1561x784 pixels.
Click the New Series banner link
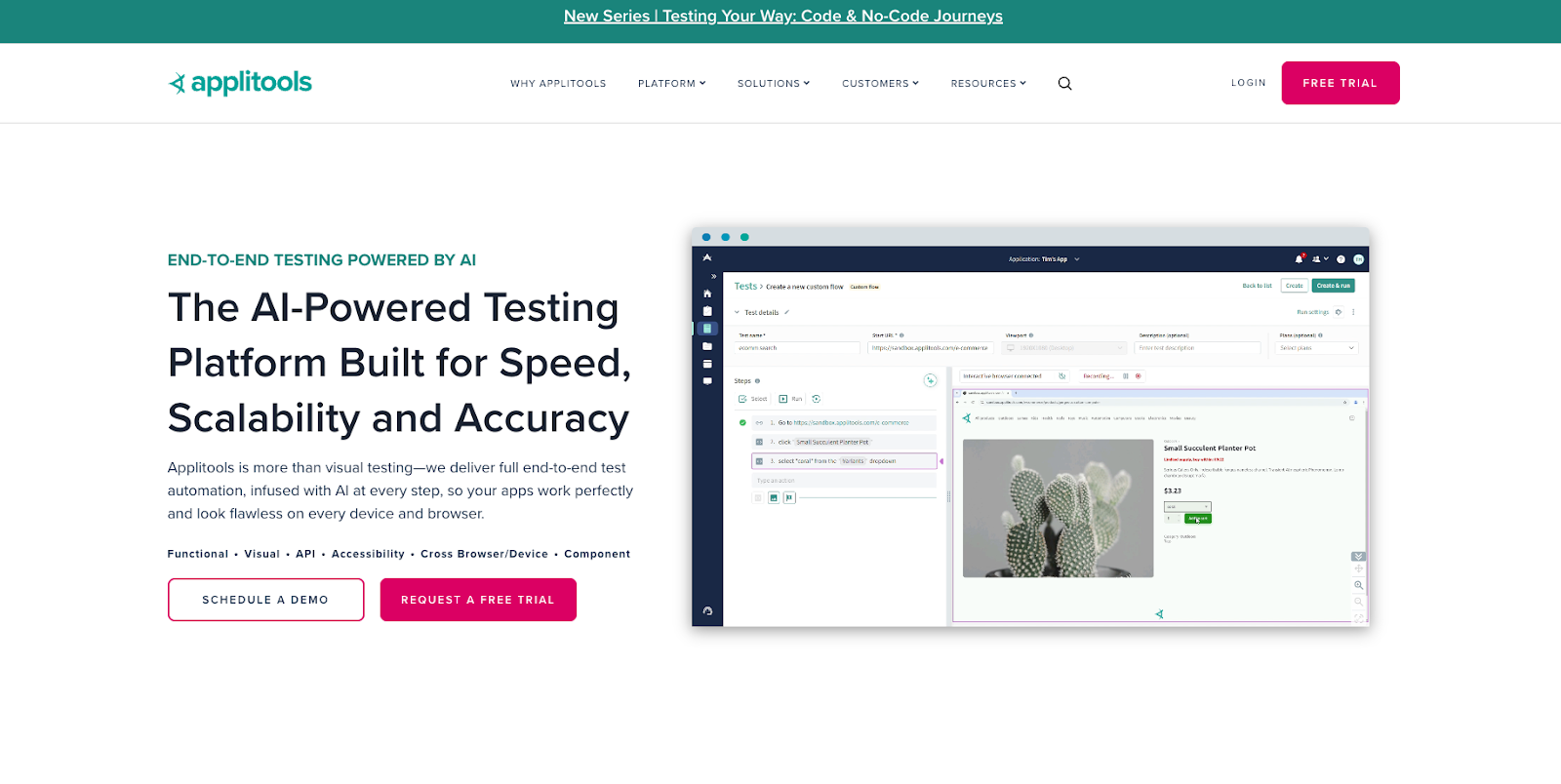pyautogui.click(x=782, y=17)
